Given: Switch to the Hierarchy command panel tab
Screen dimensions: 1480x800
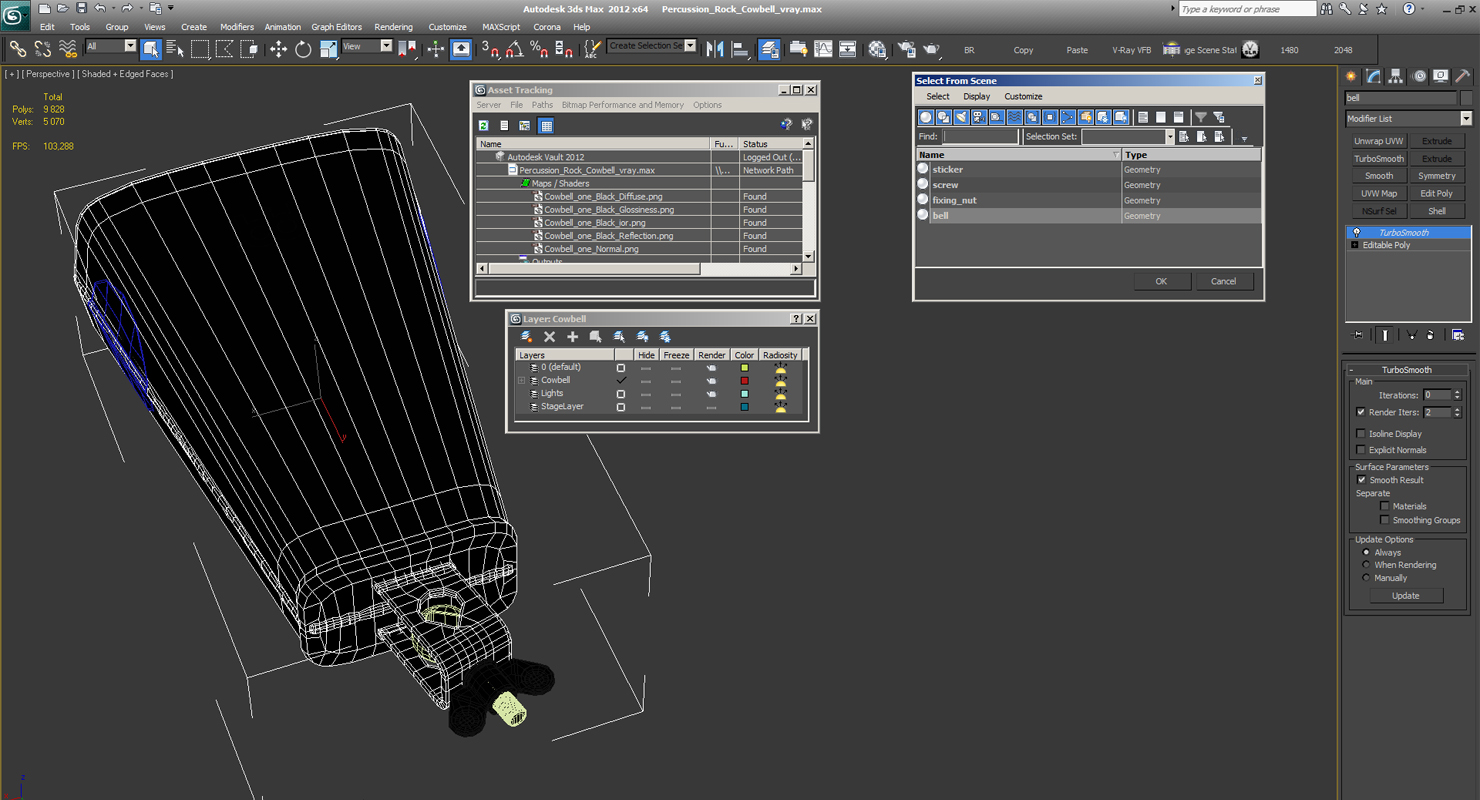Looking at the screenshot, I should 1396,76.
